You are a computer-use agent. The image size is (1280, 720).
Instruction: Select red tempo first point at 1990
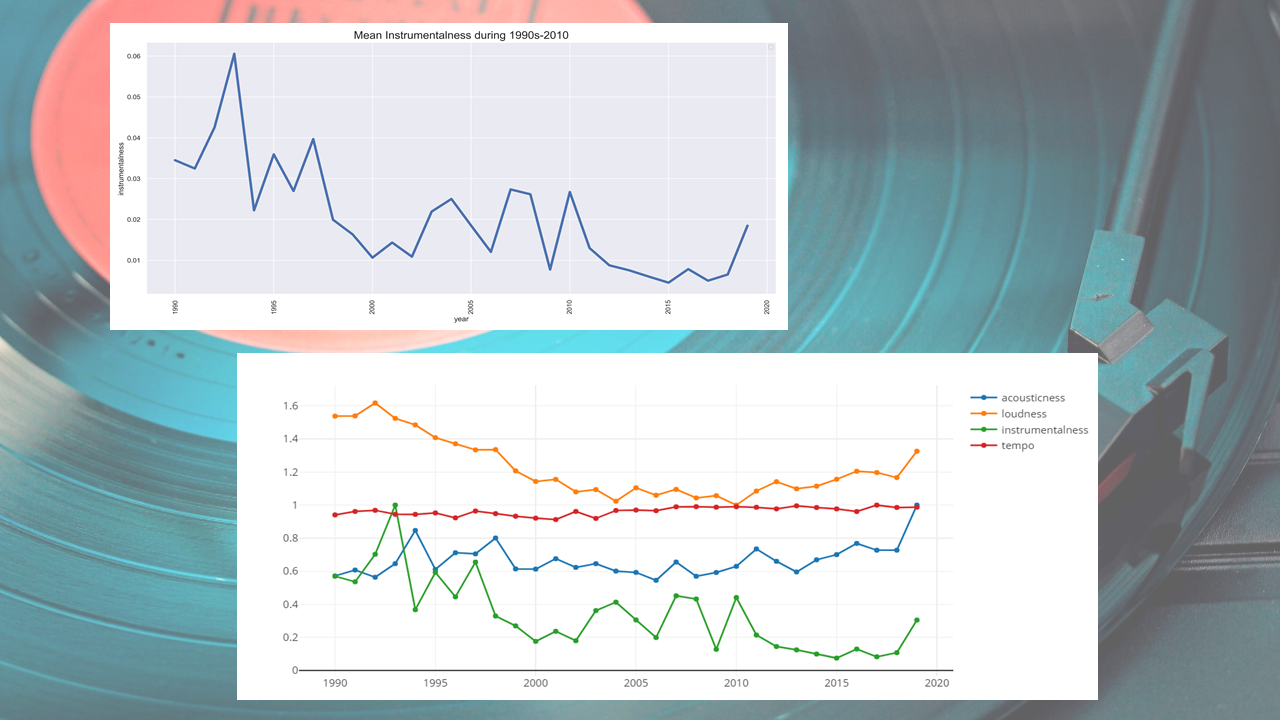pyautogui.click(x=335, y=515)
